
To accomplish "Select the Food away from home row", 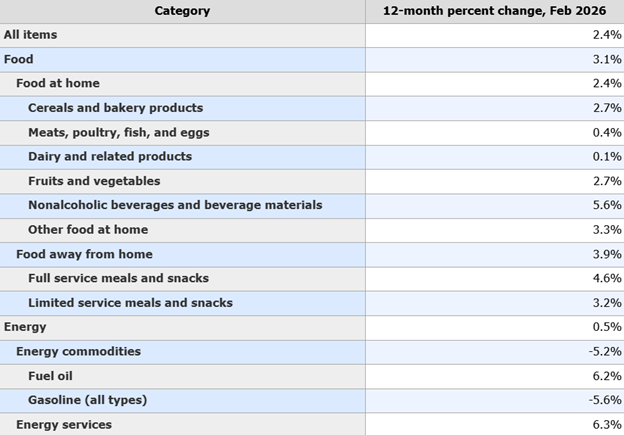I will 312,255.
